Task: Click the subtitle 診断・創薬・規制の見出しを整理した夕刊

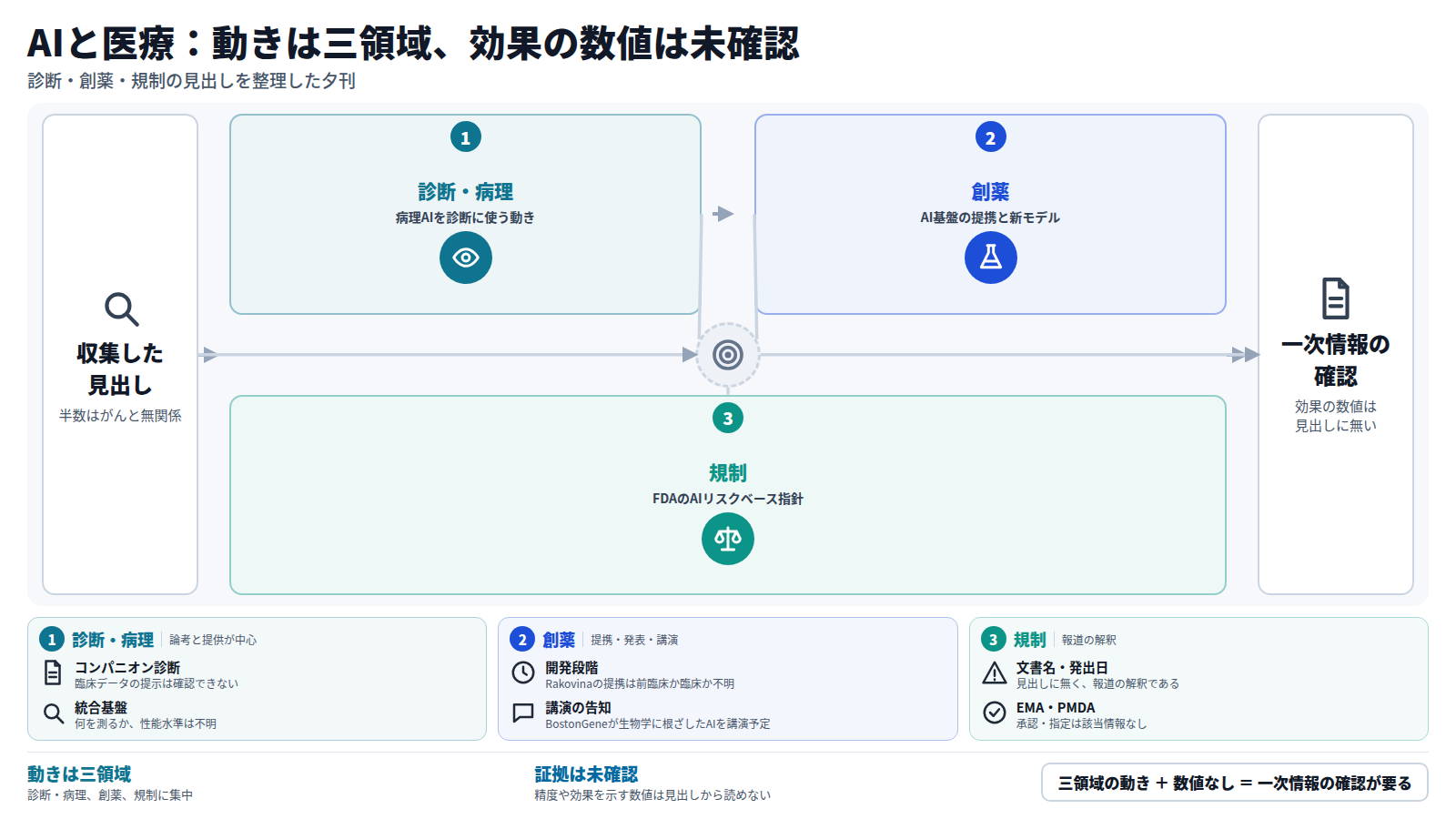Action: click(x=191, y=81)
